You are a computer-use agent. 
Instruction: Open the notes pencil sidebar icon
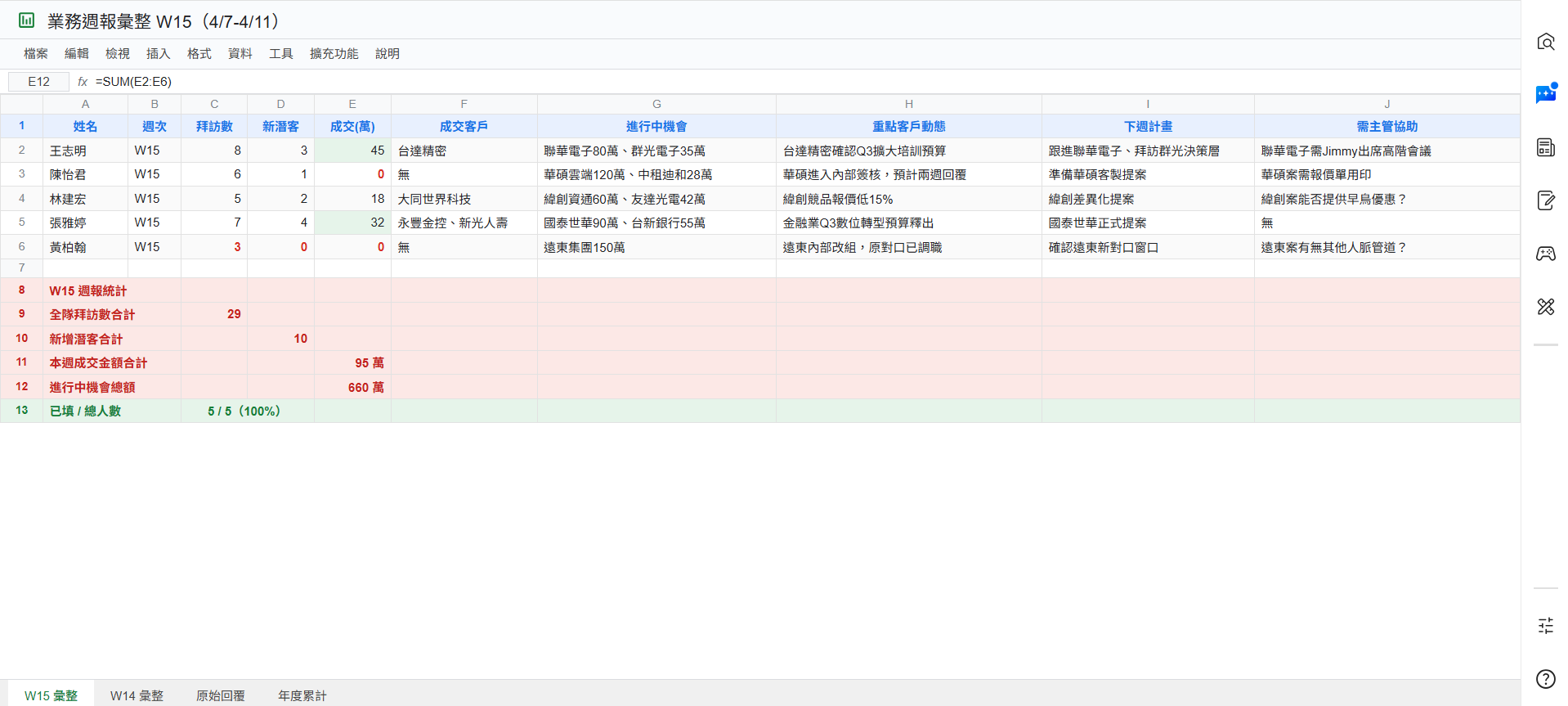coord(1545,201)
